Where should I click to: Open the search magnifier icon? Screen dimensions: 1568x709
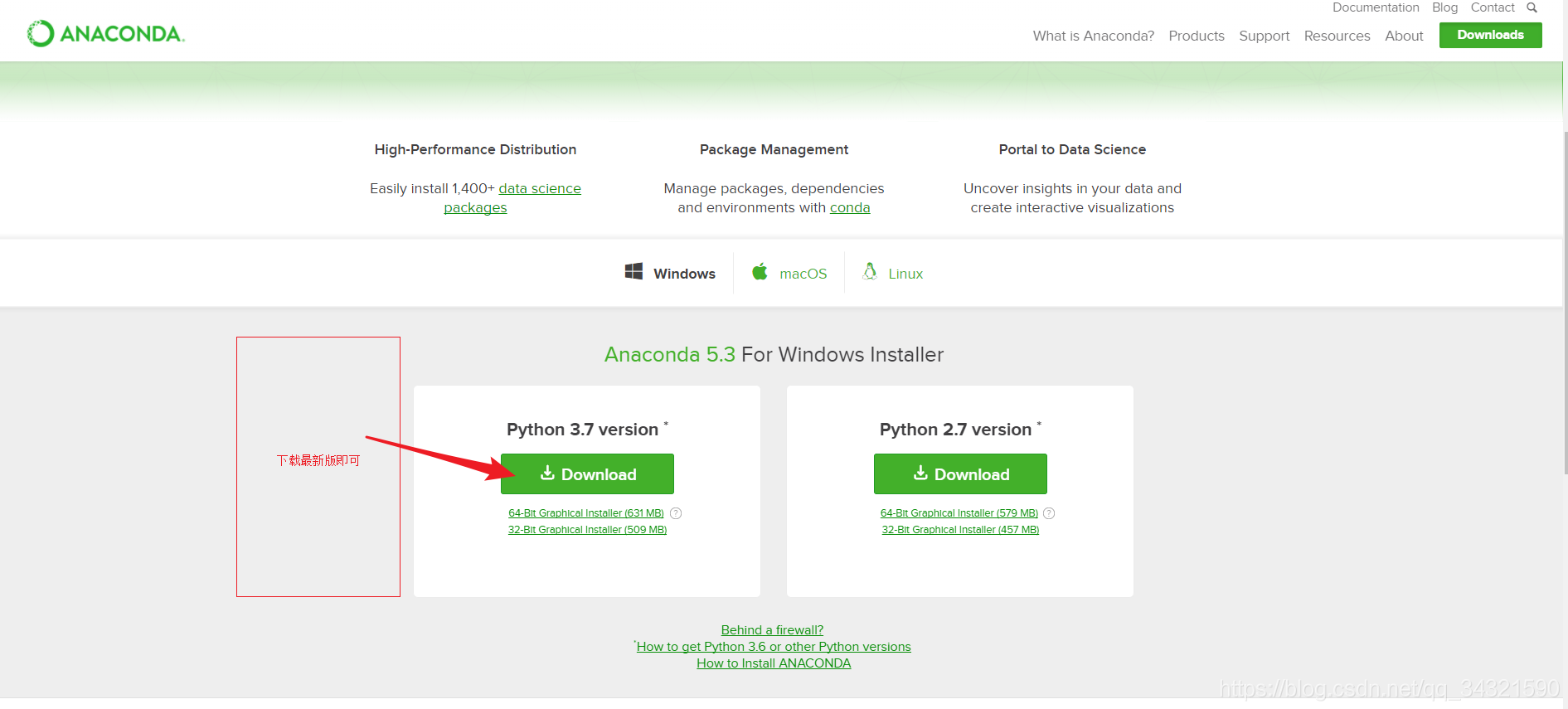pos(1532,7)
